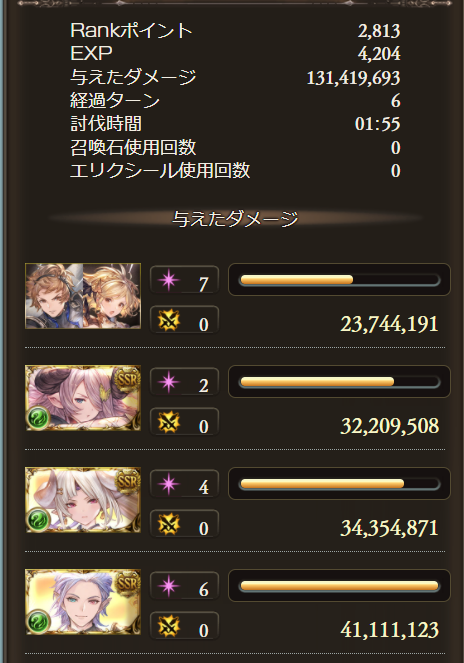Image resolution: width=464 pixels, height=663 pixels.
Task: Click the pink star icon showing 6
Action: click(168, 586)
